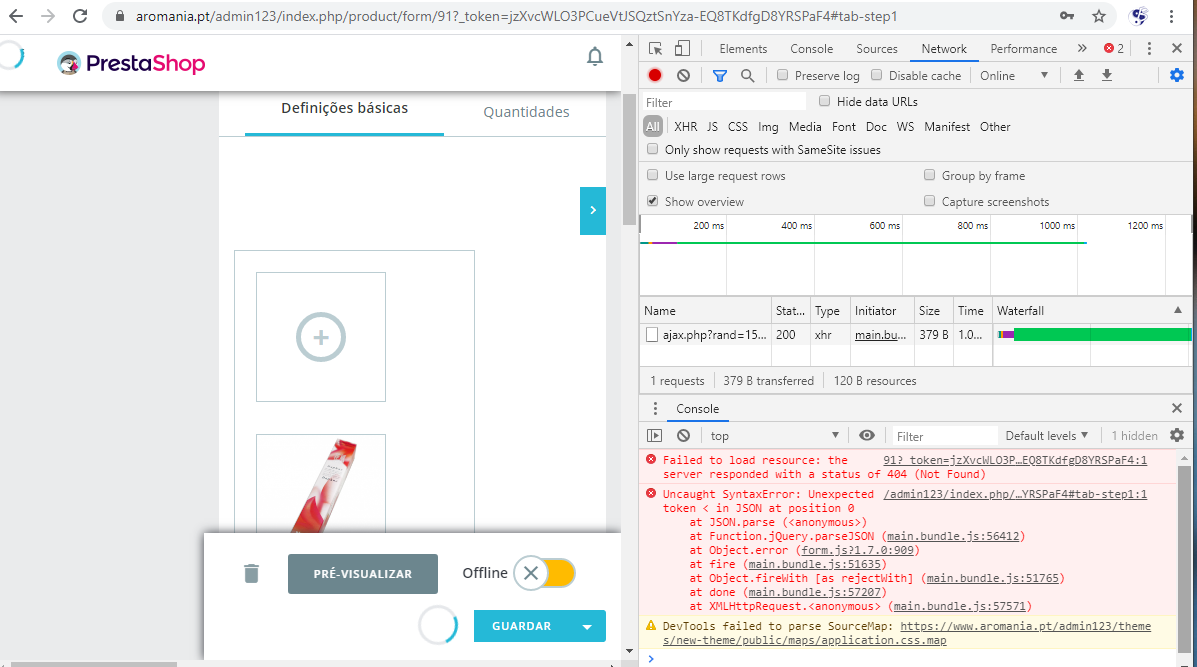This screenshot has width=1197, height=667.
Task: Toggle device toolbar in DevTools
Action: [x=682, y=48]
